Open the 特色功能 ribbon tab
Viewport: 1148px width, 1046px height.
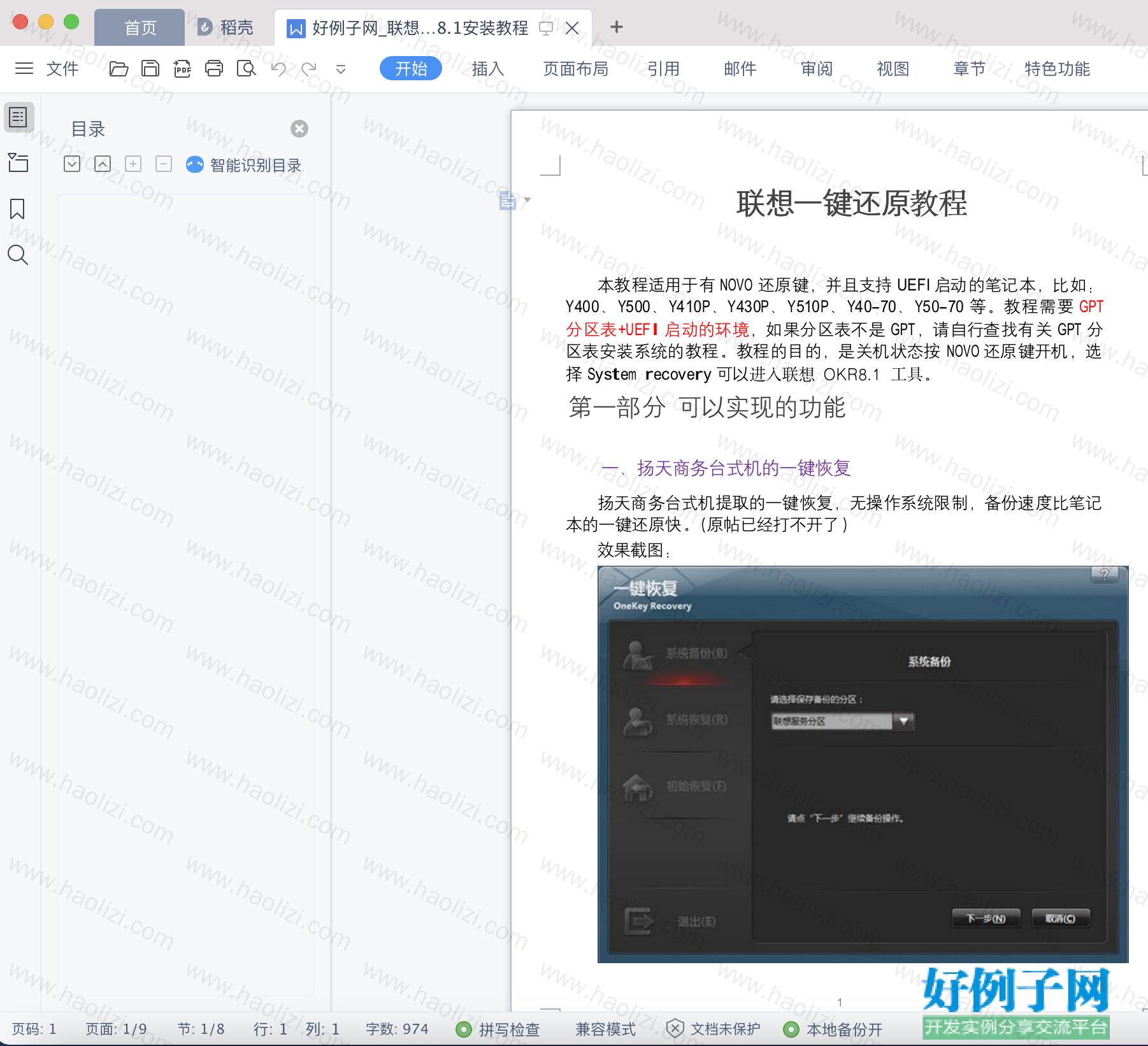1058,68
